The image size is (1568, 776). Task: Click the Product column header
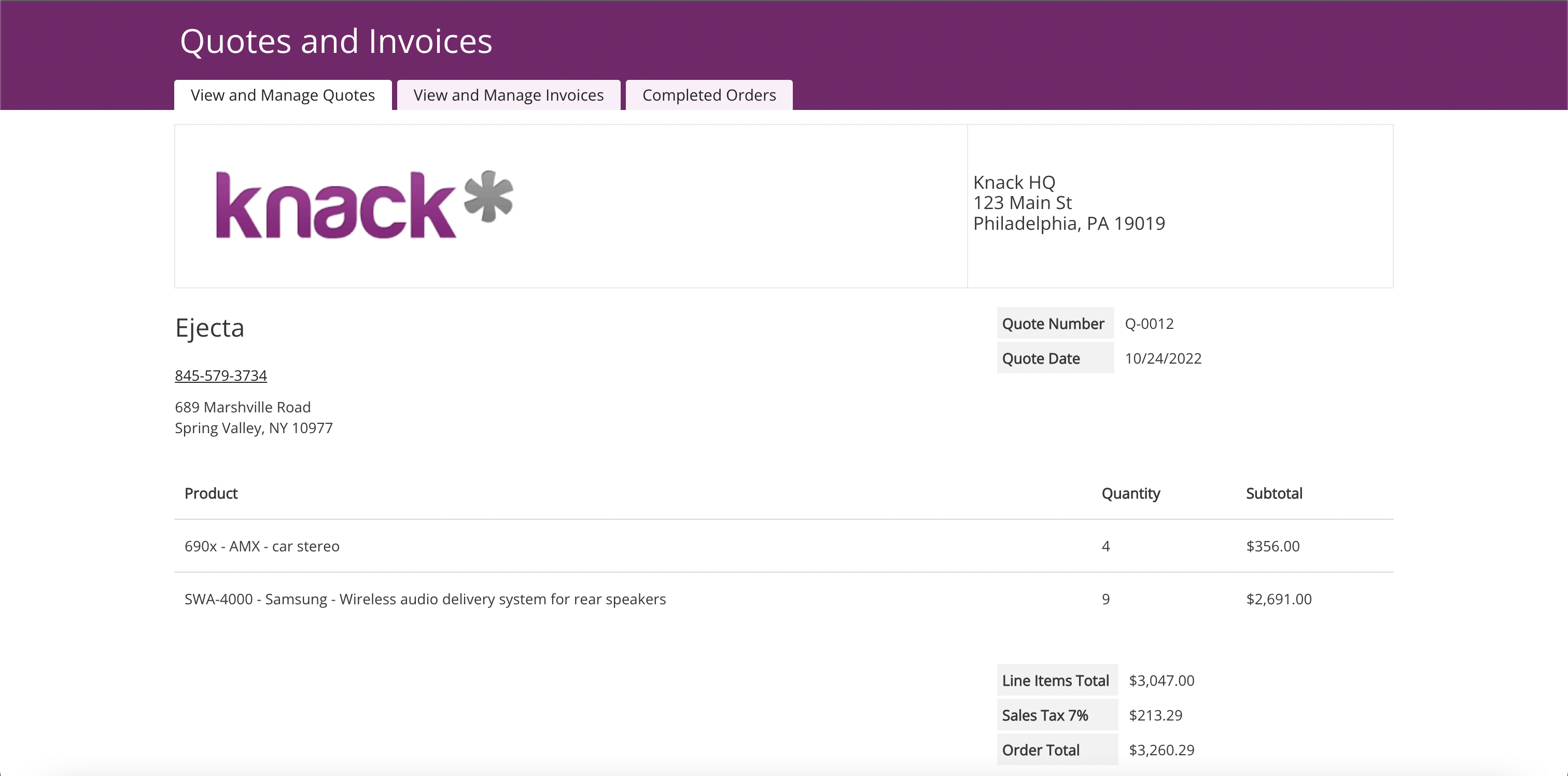point(211,493)
